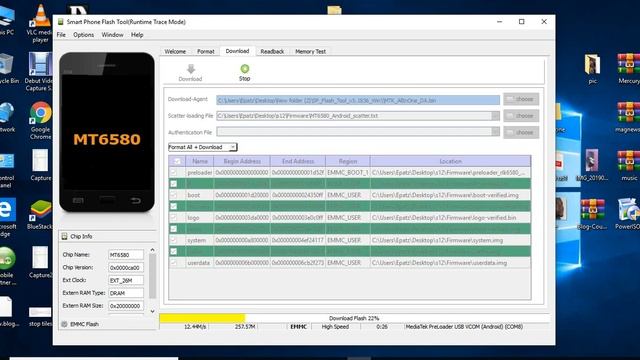Open the Help menu
This screenshot has width=640, height=360.
(137, 35)
